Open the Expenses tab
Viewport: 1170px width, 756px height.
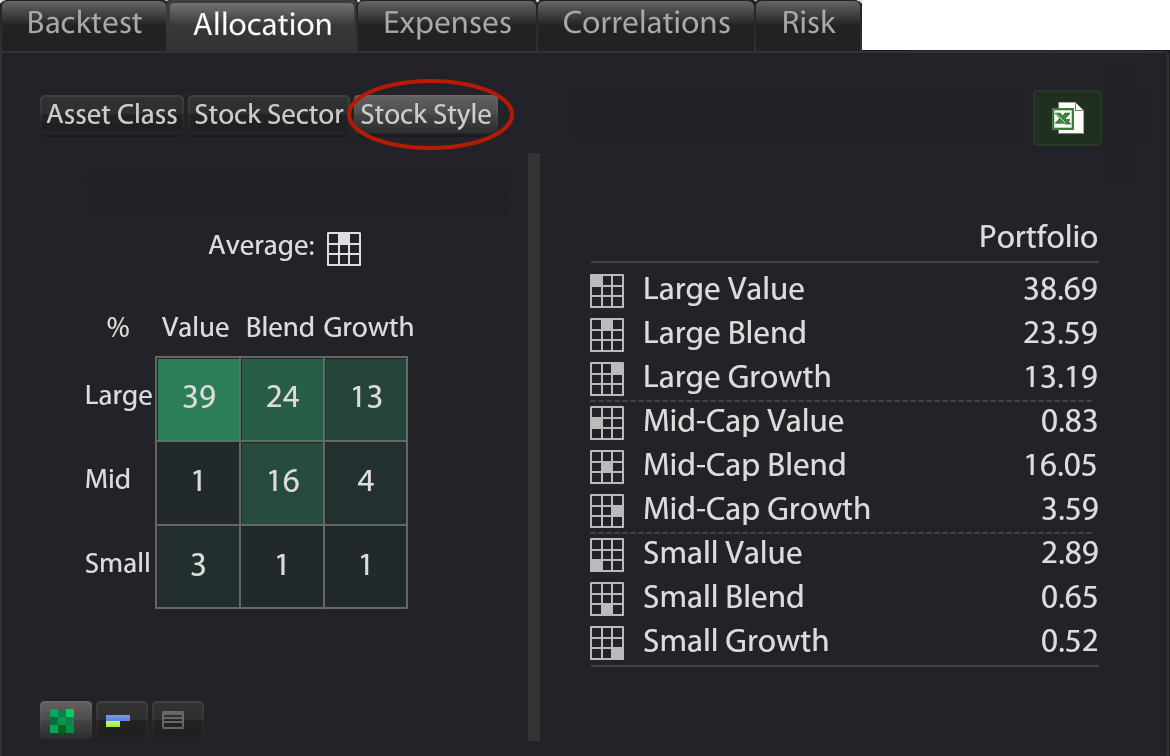tap(446, 25)
